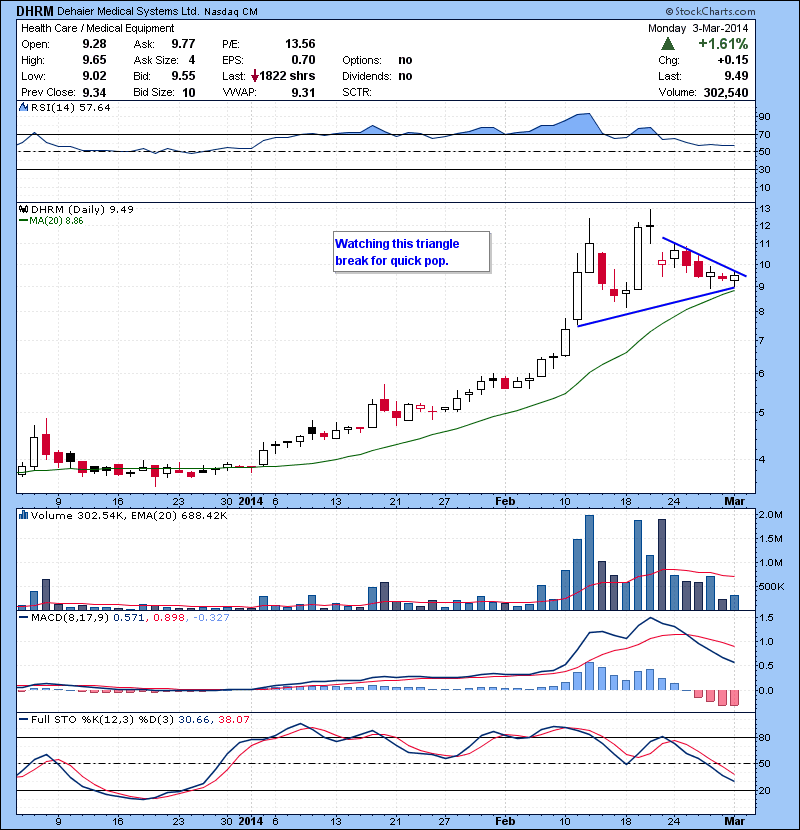This screenshot has width=800, height=830.
Task: Click the P/E value 13.56
Action: pos(300,44)
